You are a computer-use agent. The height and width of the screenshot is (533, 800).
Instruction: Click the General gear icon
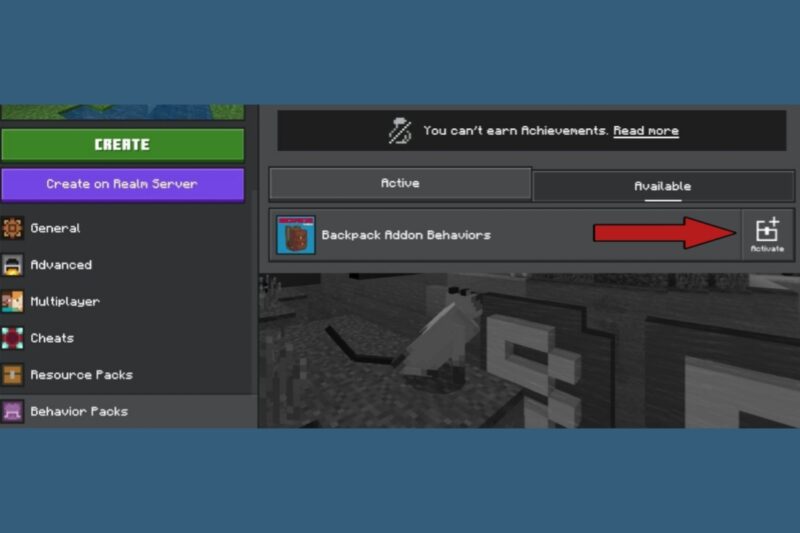12,228
